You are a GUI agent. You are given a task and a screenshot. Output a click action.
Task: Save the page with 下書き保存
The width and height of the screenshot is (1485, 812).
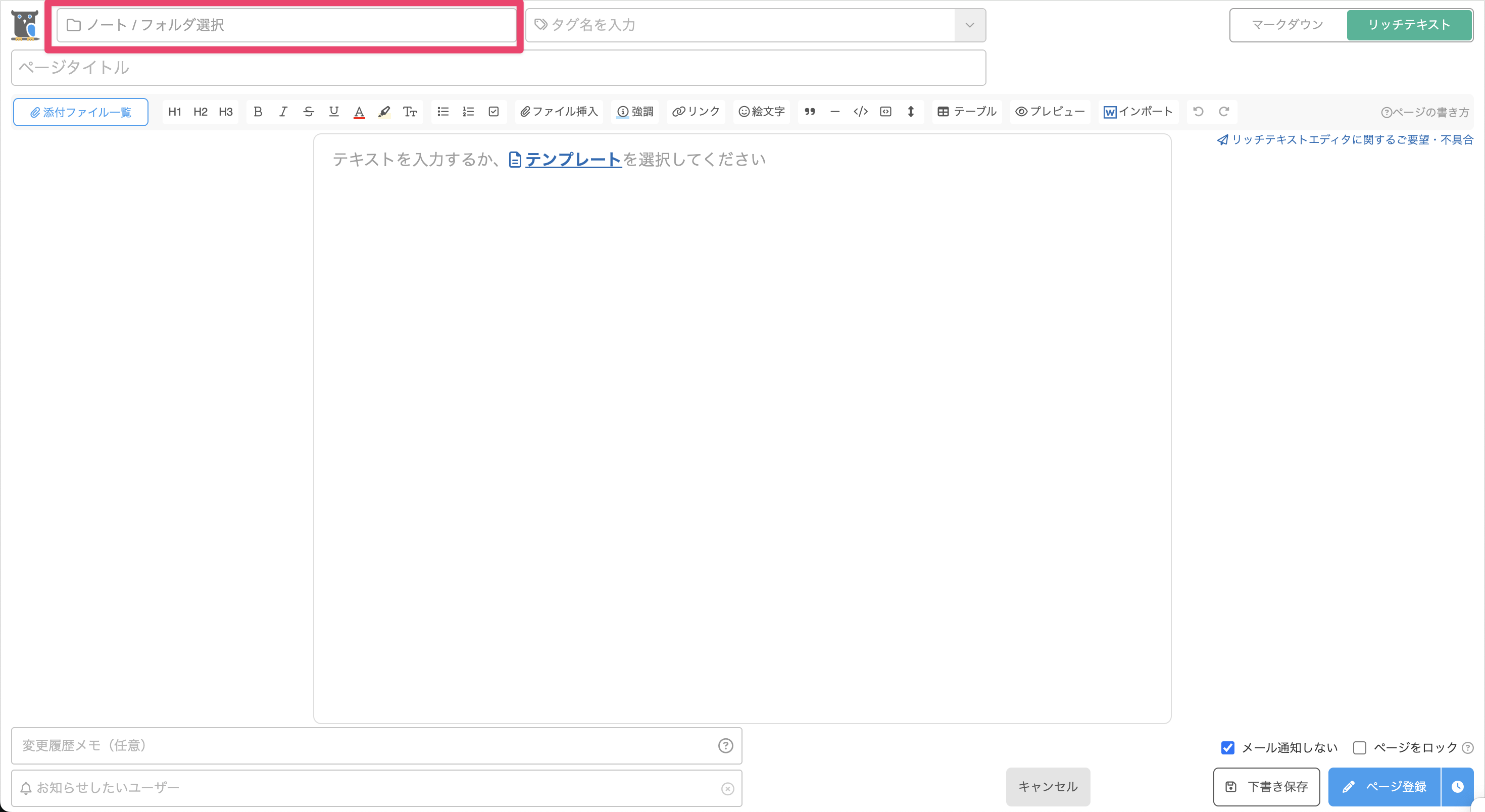pos(1266,787)
